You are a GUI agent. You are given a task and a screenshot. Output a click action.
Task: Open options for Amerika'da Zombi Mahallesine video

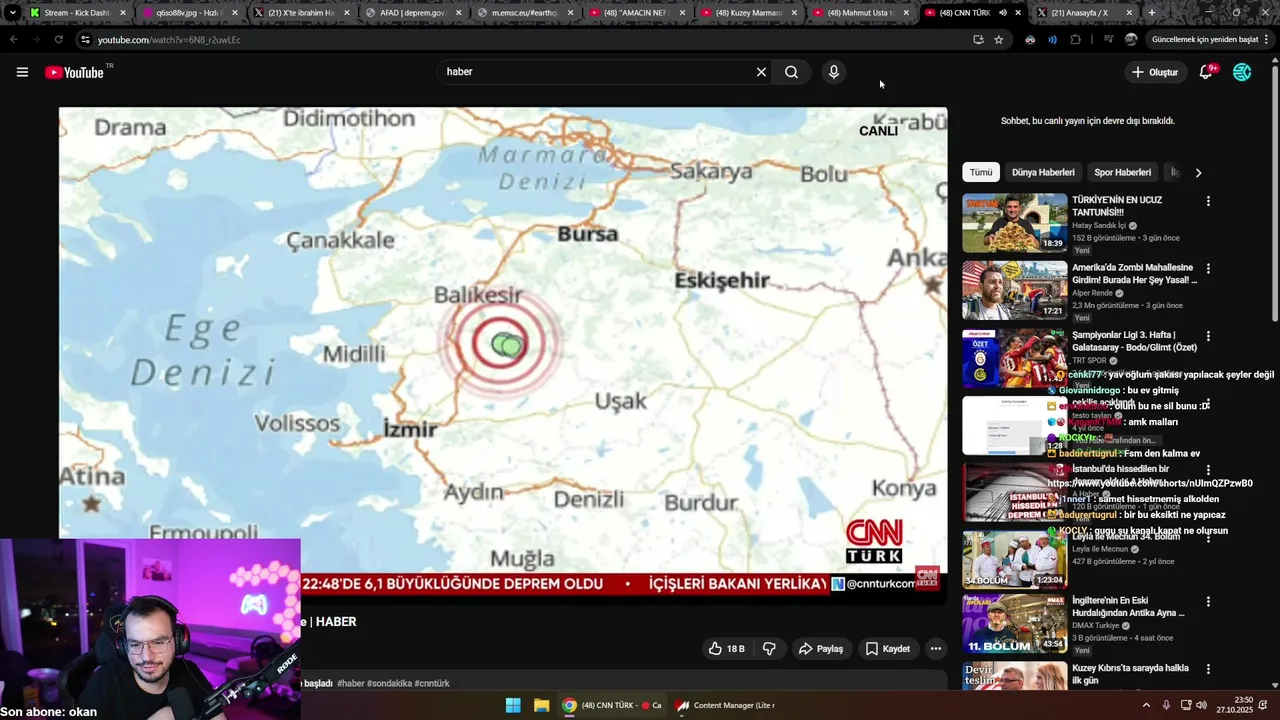(1208, 269)
